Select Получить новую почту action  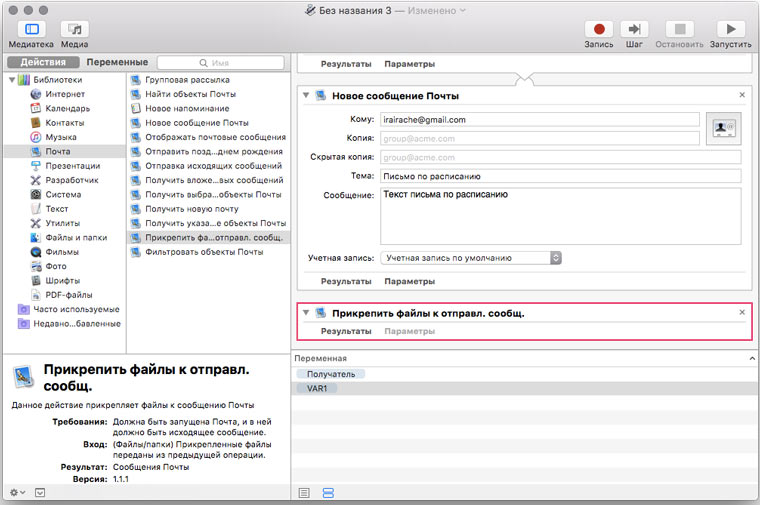pos(192,209)
